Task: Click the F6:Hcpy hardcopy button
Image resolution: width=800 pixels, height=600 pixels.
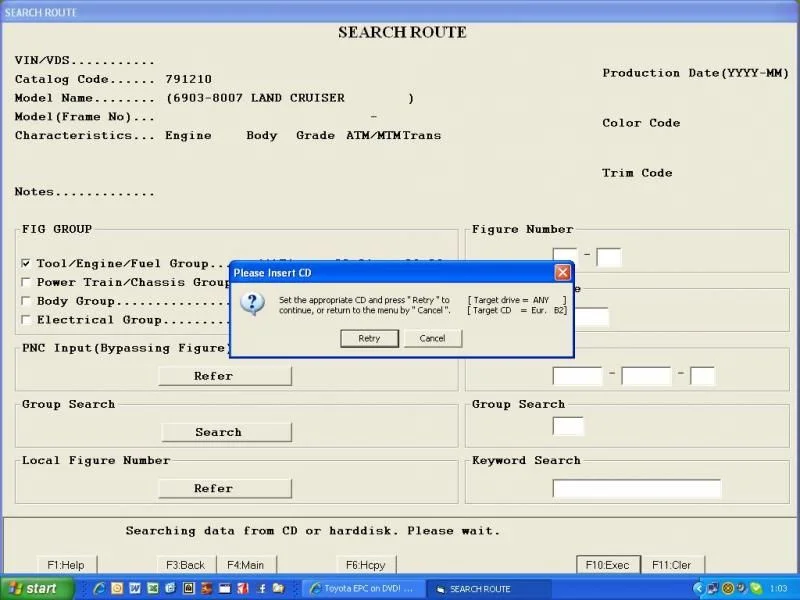Action: point(365,565)
